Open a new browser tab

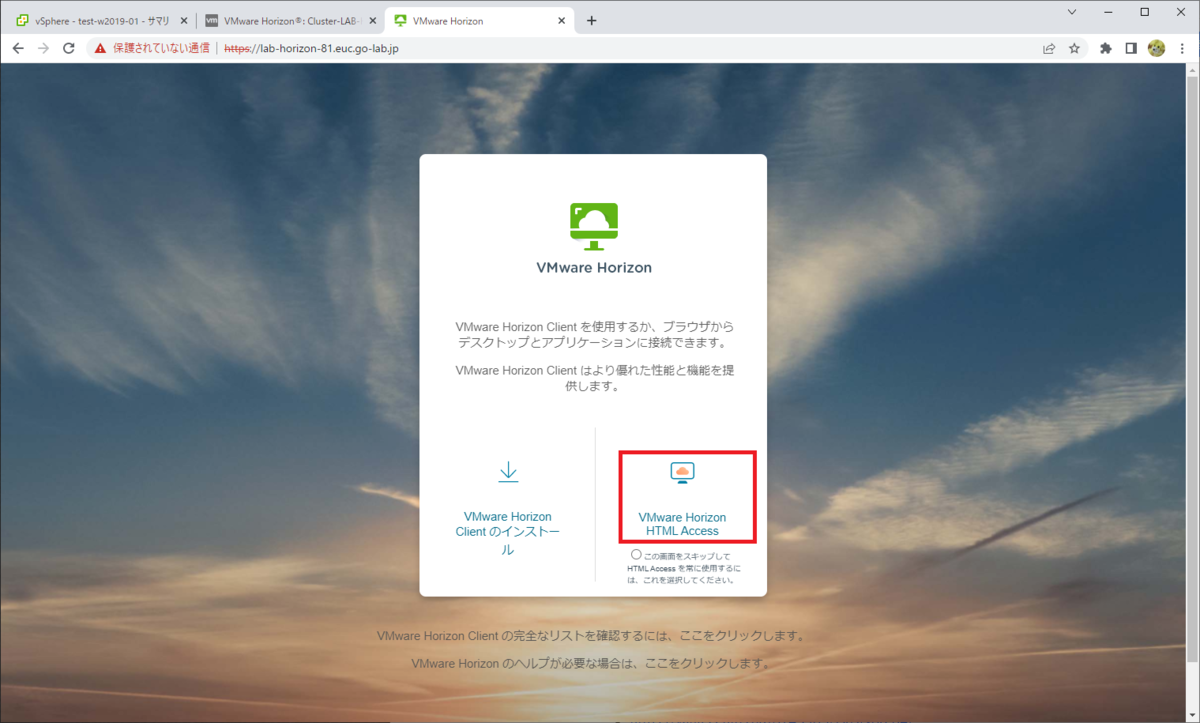tap(591, 20)
